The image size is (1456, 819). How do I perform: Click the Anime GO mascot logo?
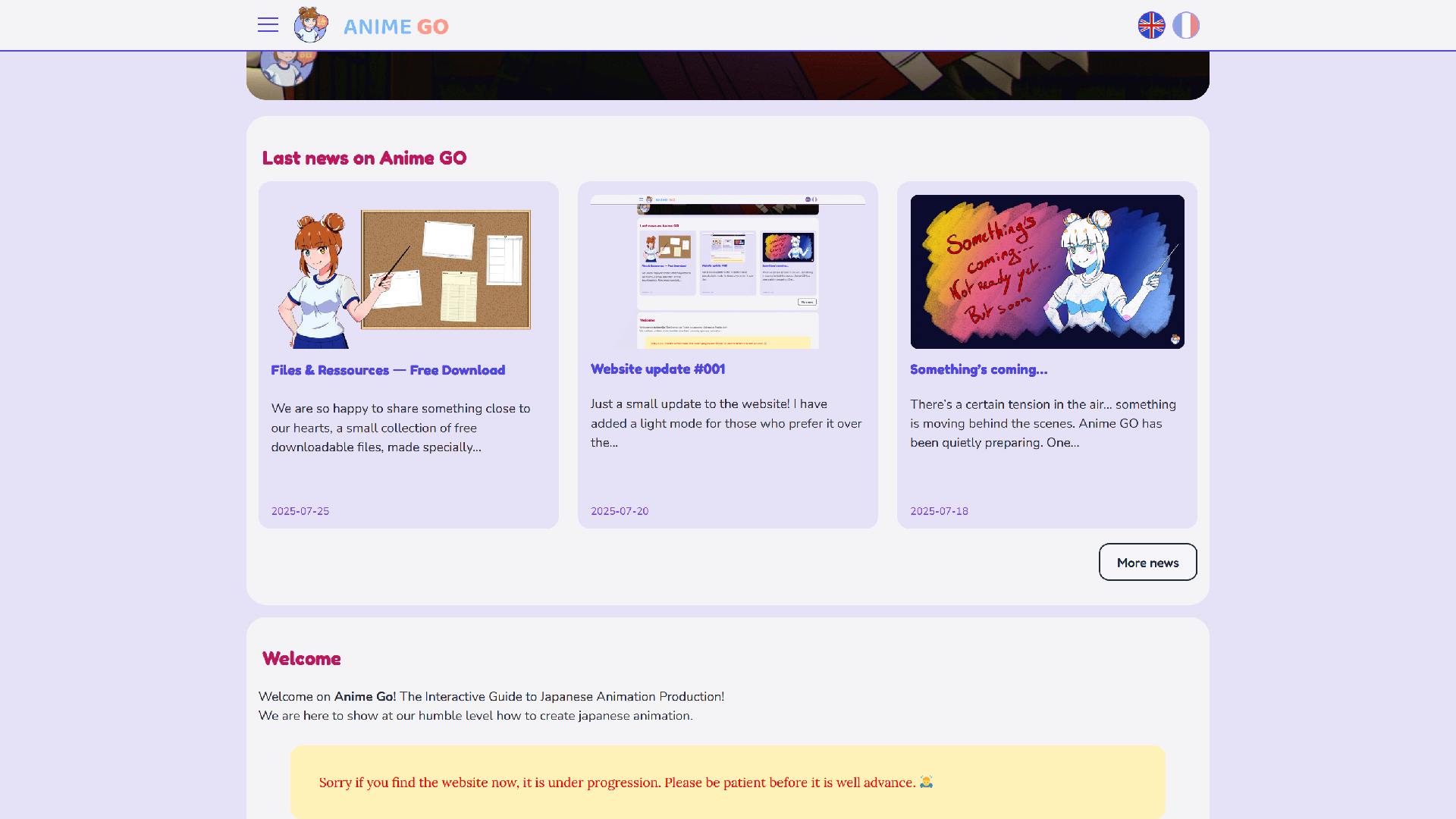pyautogui.click(x=311, y=25)
